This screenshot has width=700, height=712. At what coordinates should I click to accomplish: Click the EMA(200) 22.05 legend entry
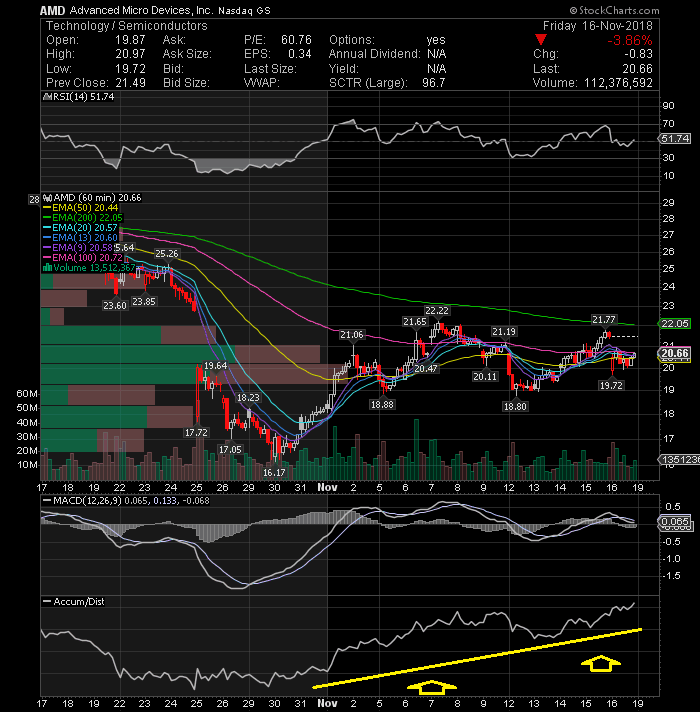[87, 218]
